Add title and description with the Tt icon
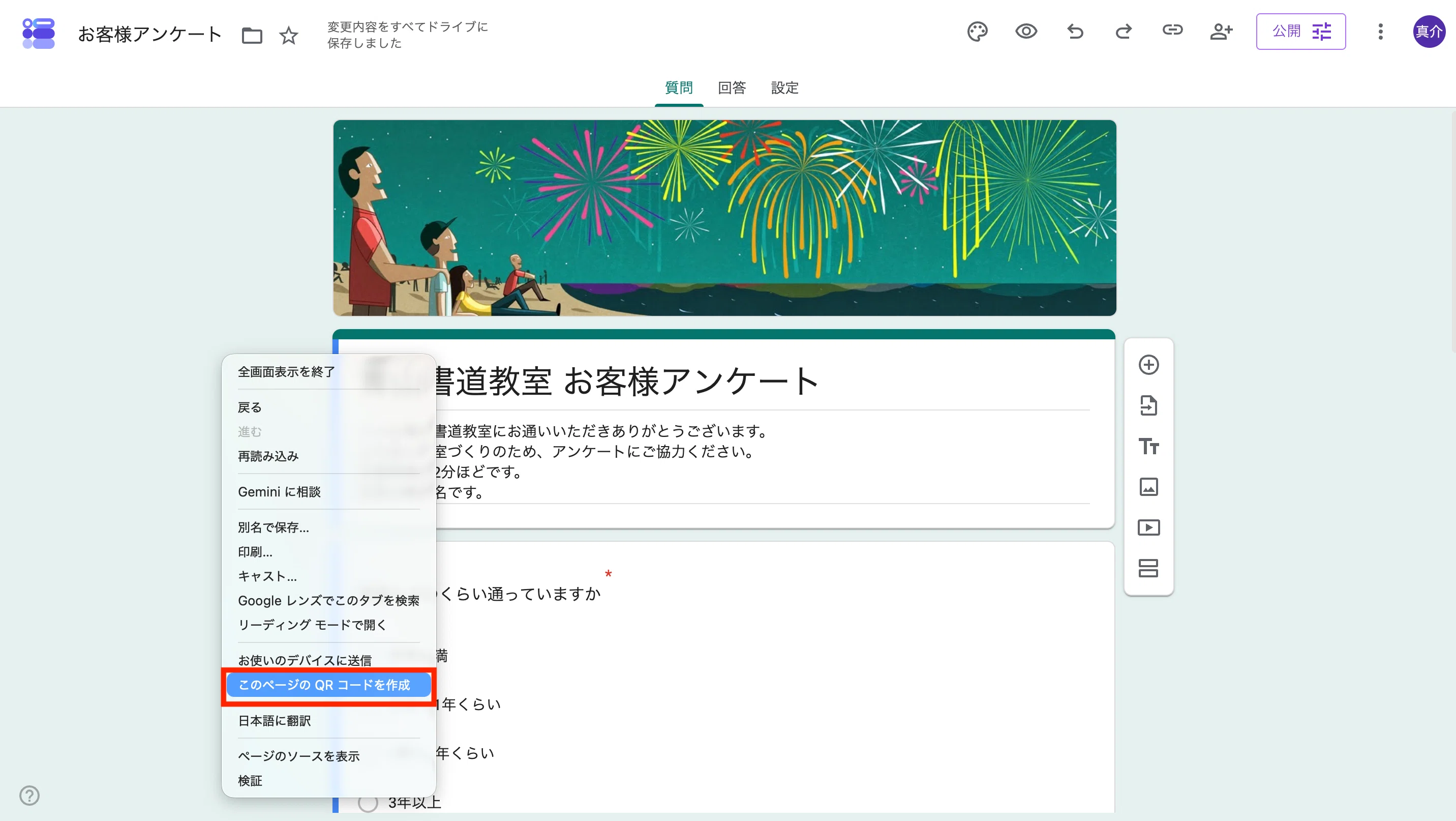 1148,446
